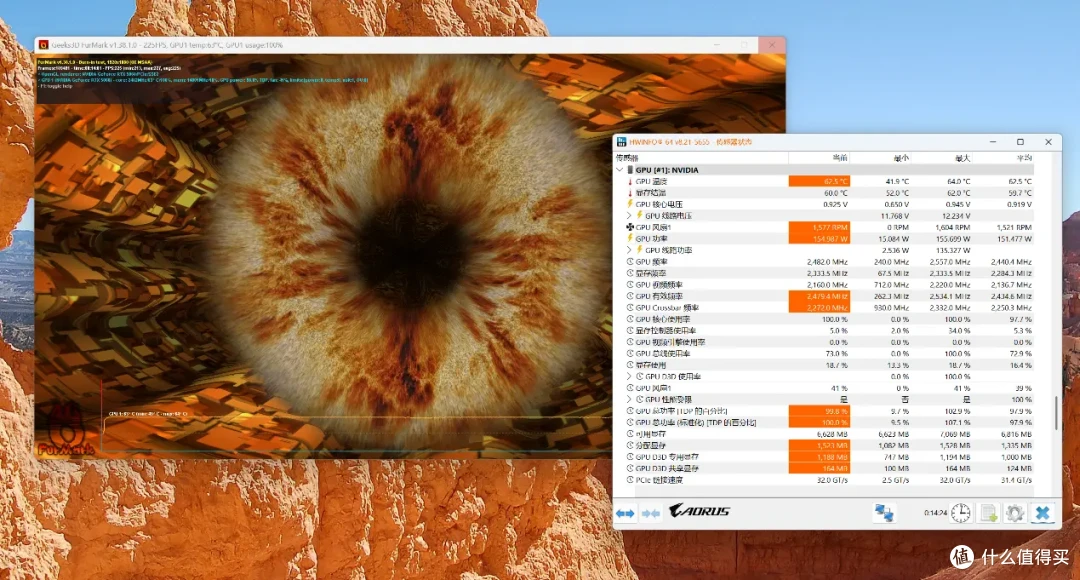This screenshot has height=580, width=1080.
Task: Minimize the HWiNFO sensor window
Action: (x=993, y=142)
